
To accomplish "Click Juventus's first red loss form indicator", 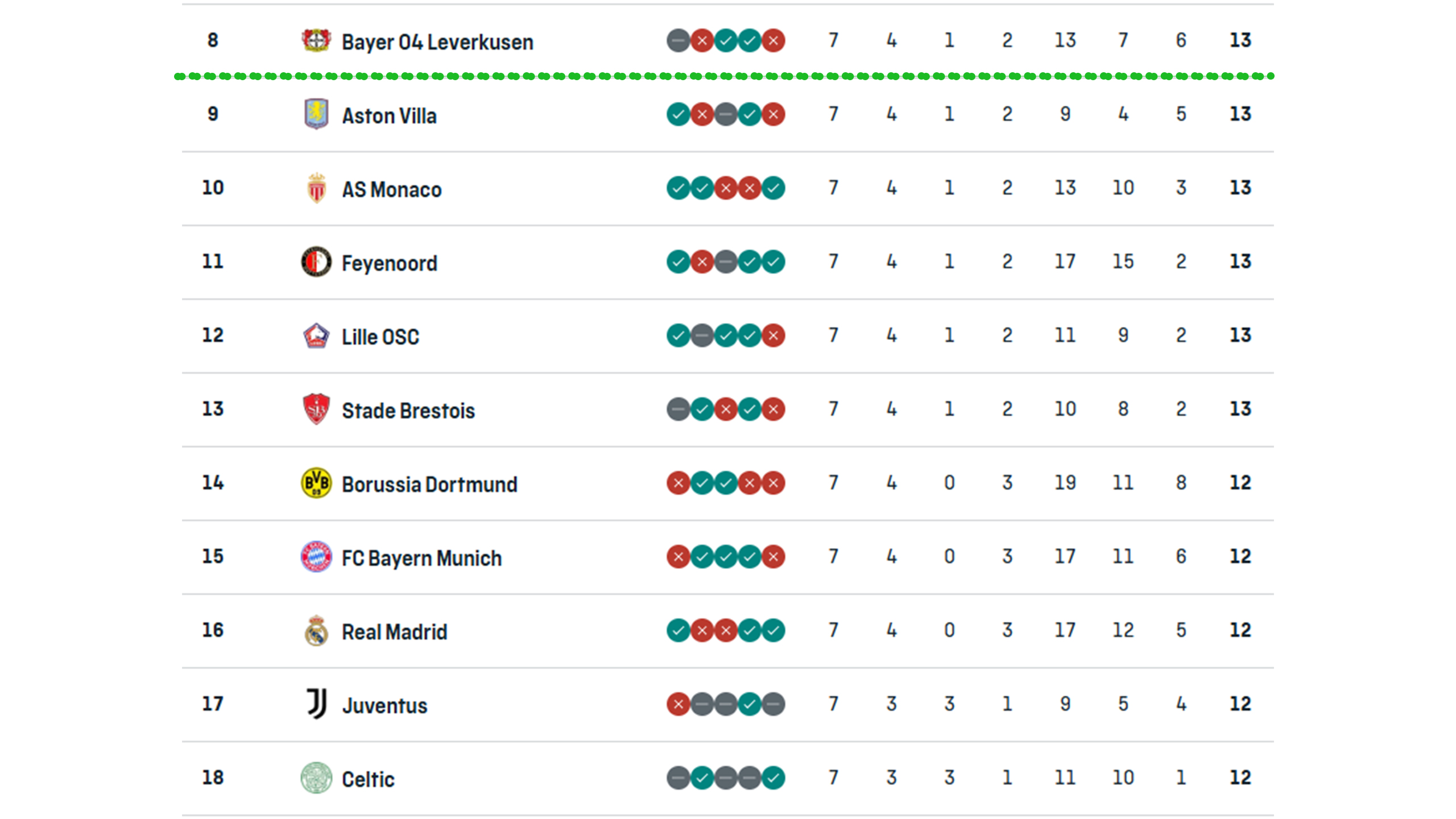I will point(678,704).
